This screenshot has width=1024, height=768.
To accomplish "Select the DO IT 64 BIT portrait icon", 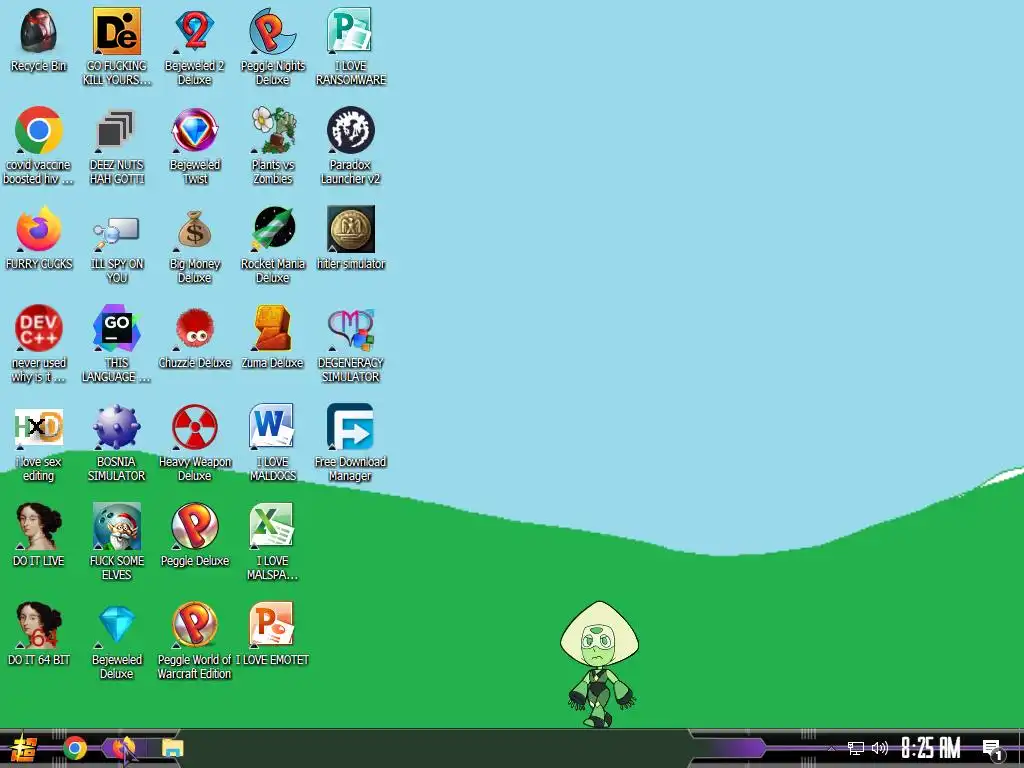I will (x=39, y=626).
